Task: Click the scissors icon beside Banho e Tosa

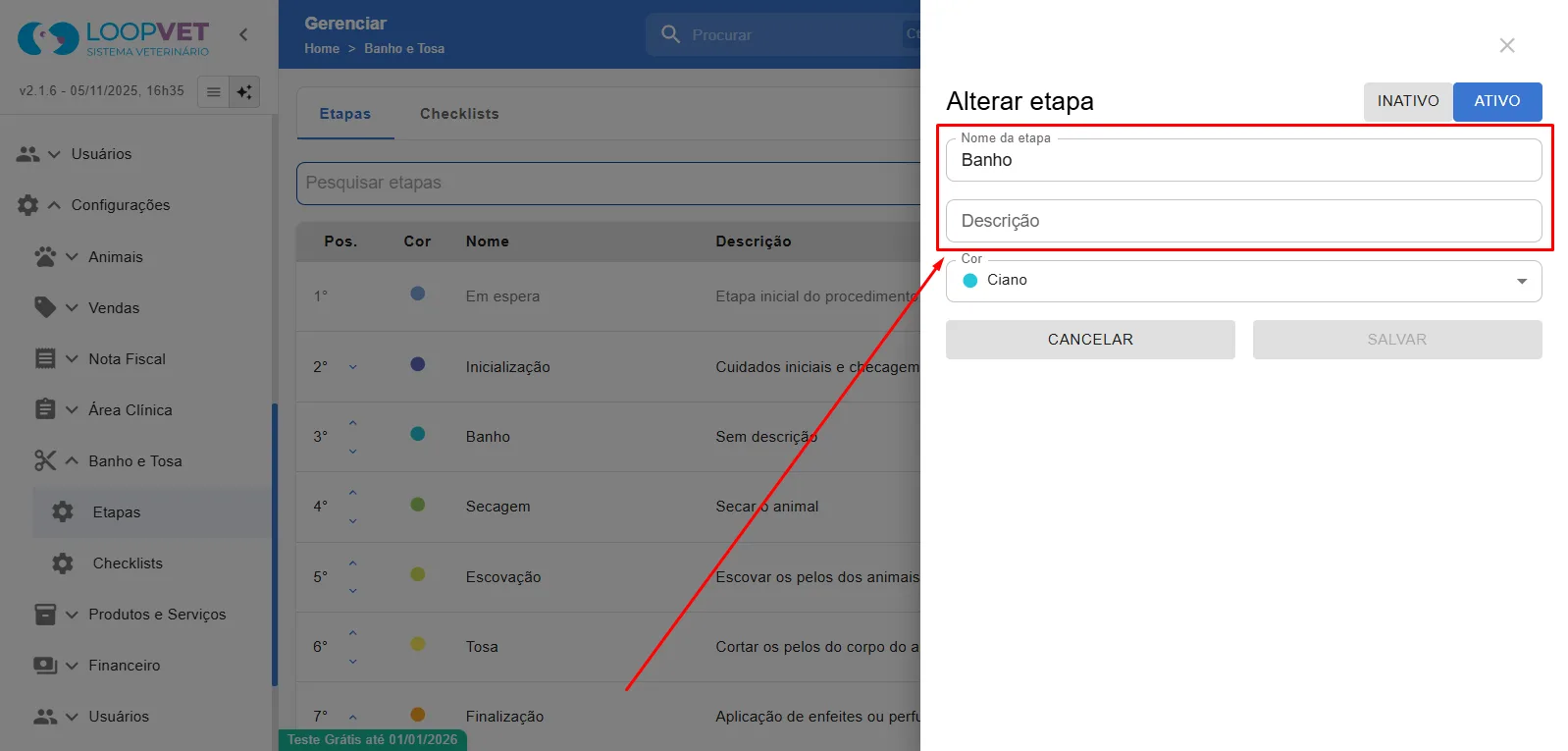Action: tap(45, 460)
